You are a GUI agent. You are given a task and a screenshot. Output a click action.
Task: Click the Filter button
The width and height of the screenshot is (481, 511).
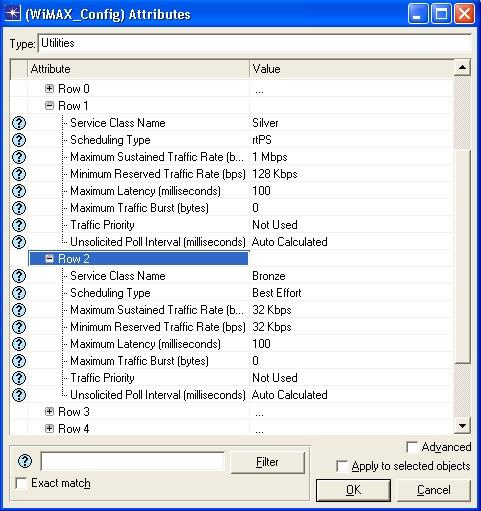click(267, 462)
